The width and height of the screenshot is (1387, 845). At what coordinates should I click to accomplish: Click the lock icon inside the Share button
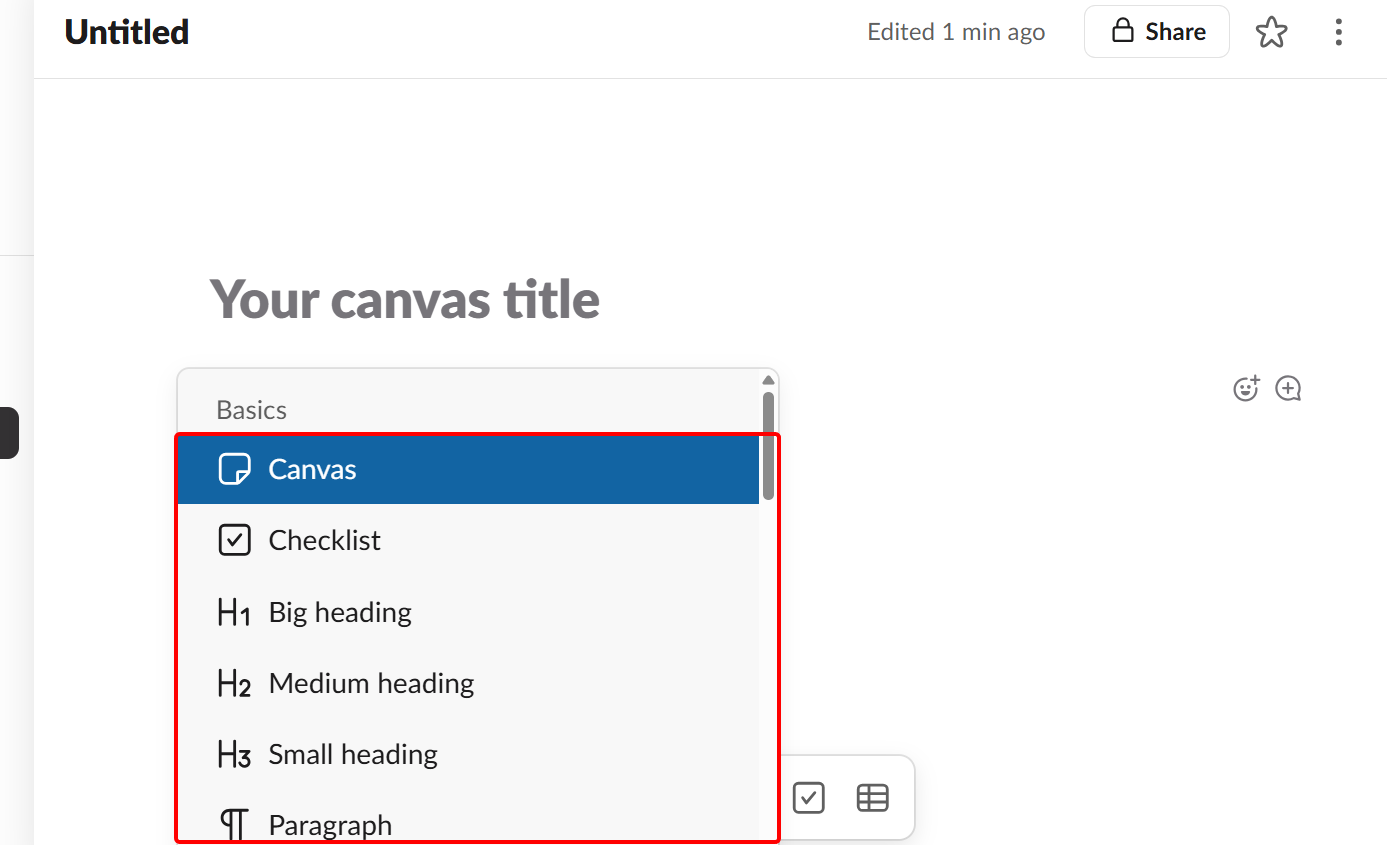coord(1122,31)
